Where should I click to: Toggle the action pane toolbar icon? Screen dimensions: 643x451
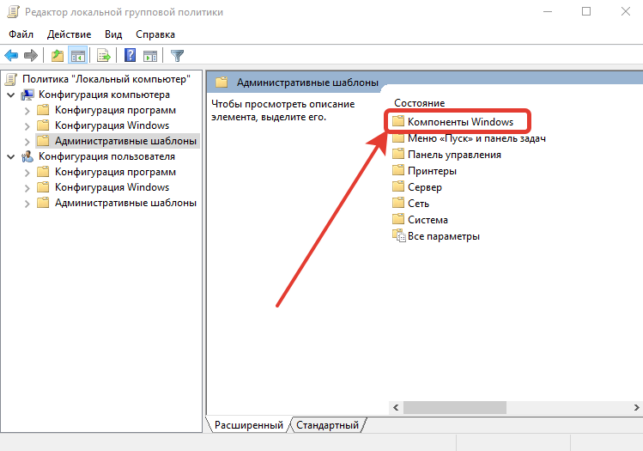(150, 55)
